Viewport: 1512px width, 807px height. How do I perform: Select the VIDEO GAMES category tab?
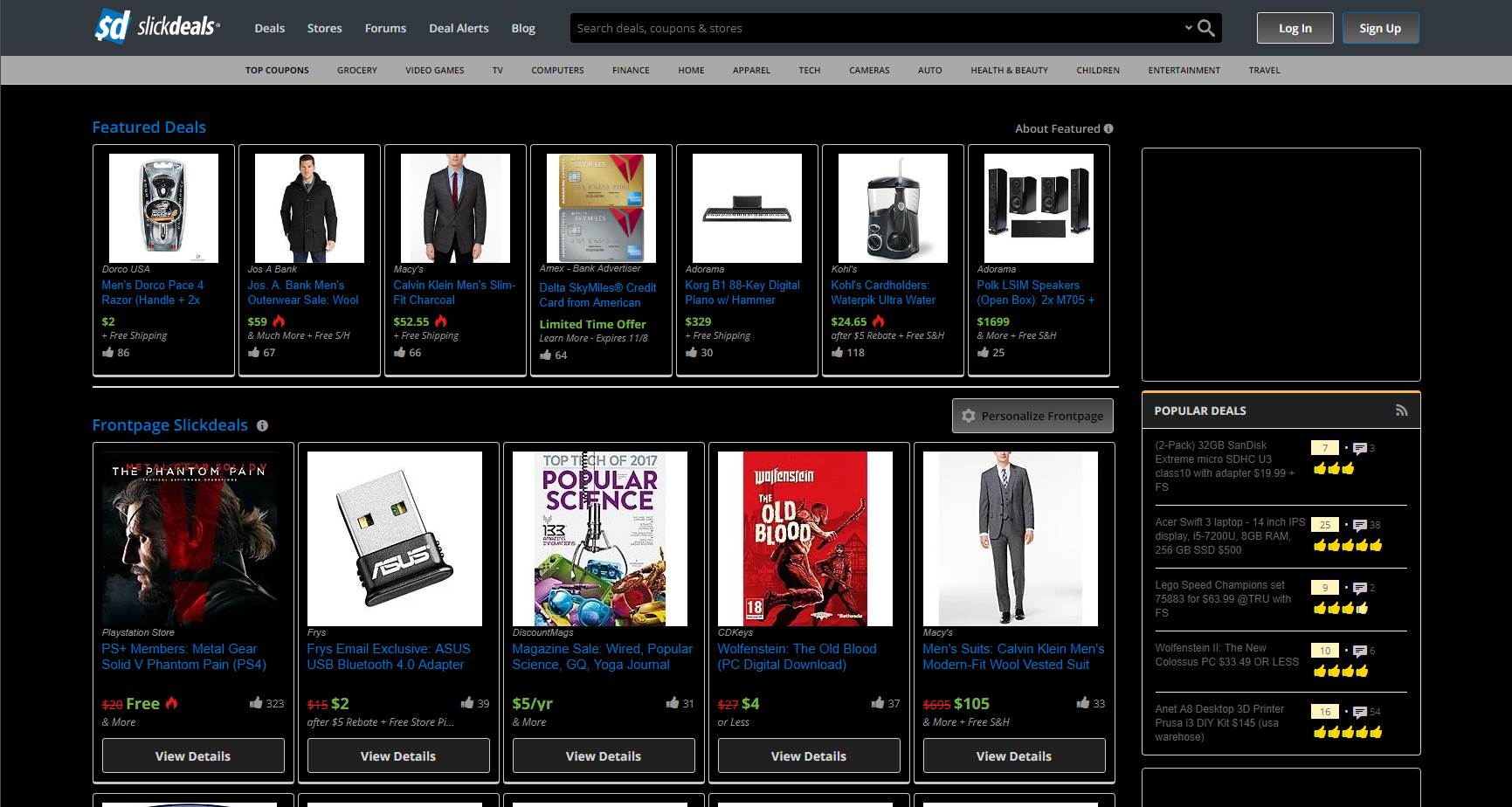click(x=434, y=70)
